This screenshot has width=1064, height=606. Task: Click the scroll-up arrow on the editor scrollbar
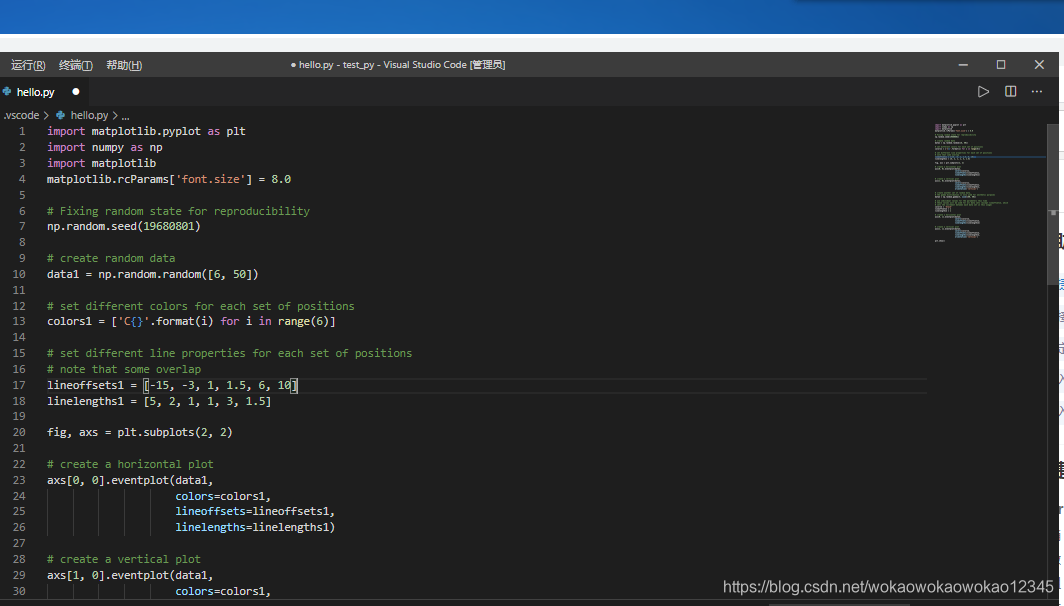[x=1053, y=125]
